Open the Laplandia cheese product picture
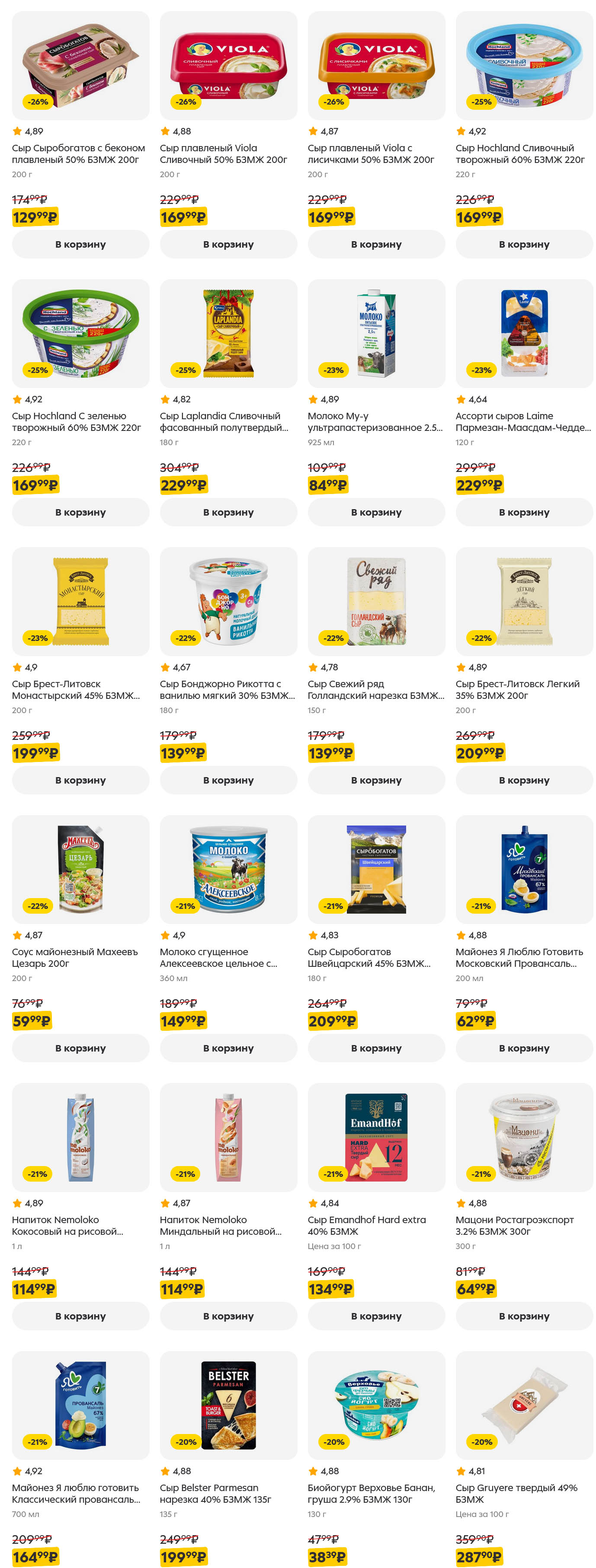 click(x=228, y=333)
